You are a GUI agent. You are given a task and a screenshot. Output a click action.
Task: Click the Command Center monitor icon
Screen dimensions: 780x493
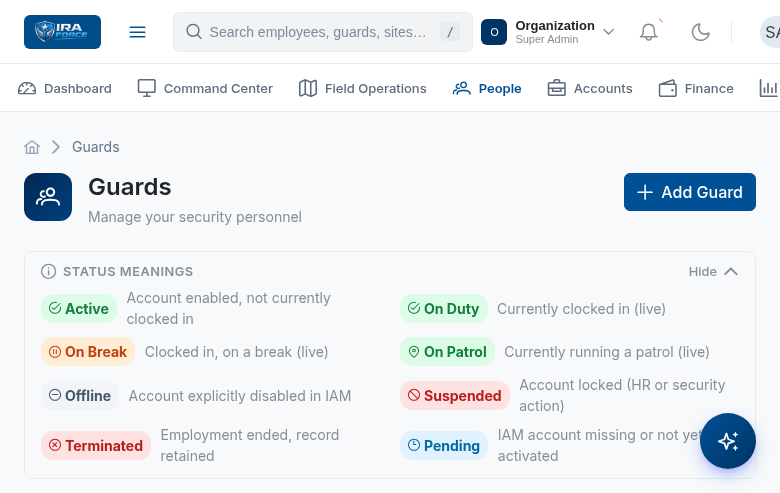tap(147, 88)
